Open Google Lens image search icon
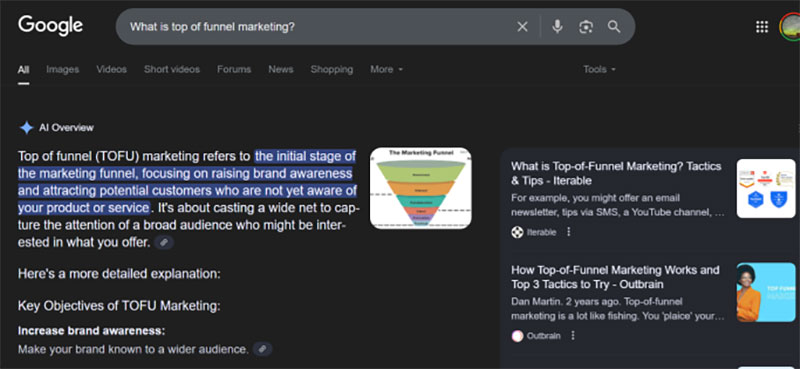800x369 pixels. pos(586,27)
